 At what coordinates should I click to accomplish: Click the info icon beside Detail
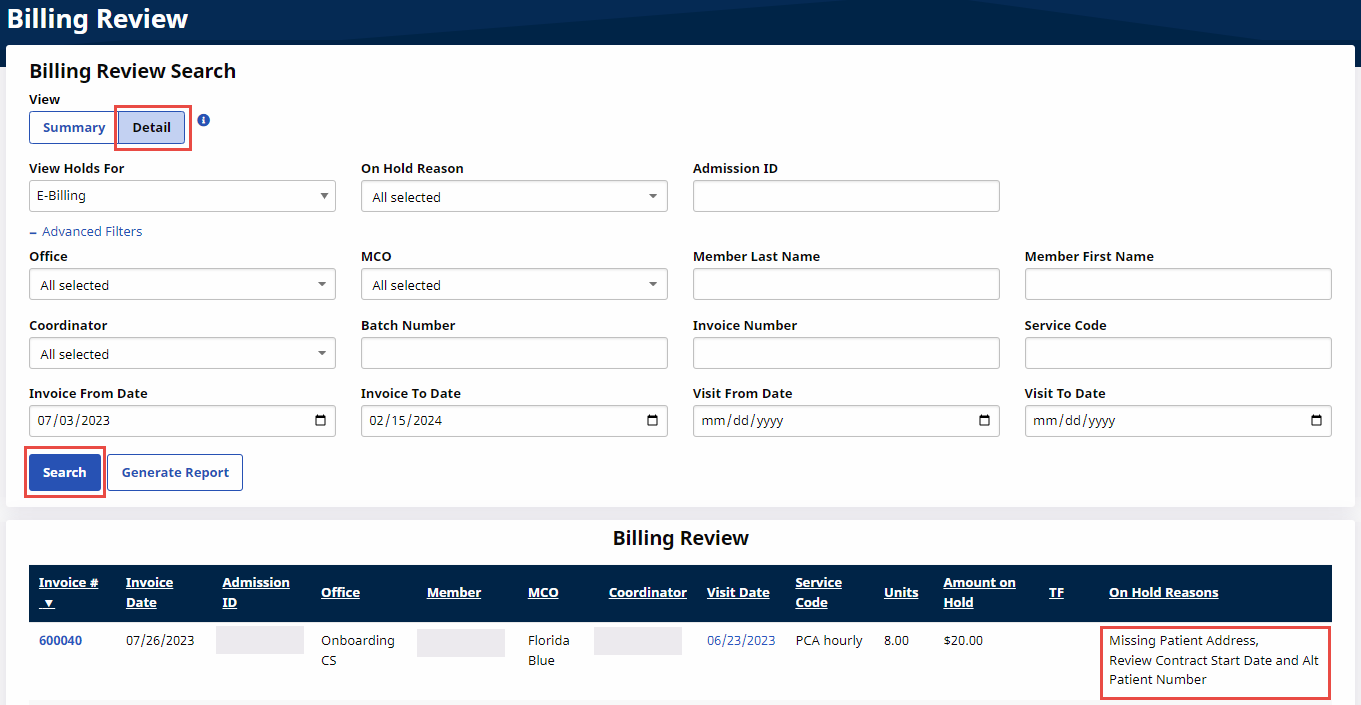click(204, 120)
